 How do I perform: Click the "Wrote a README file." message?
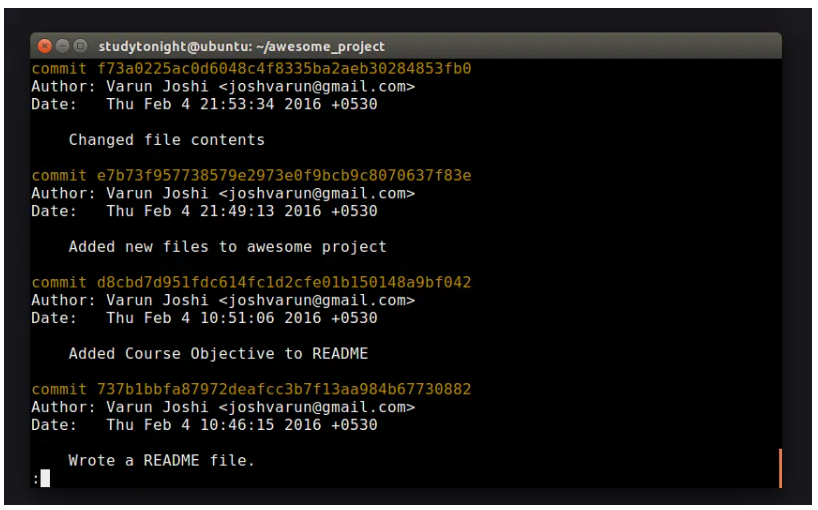pos(161,461)
